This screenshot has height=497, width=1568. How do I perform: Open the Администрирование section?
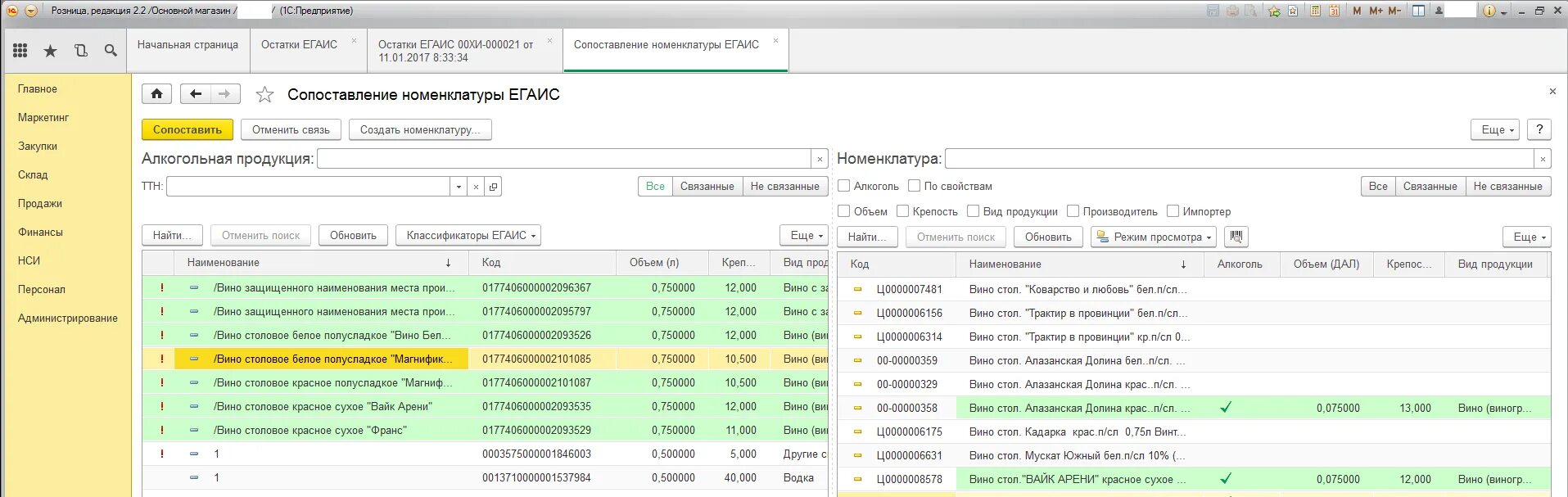tap(68, 318)
